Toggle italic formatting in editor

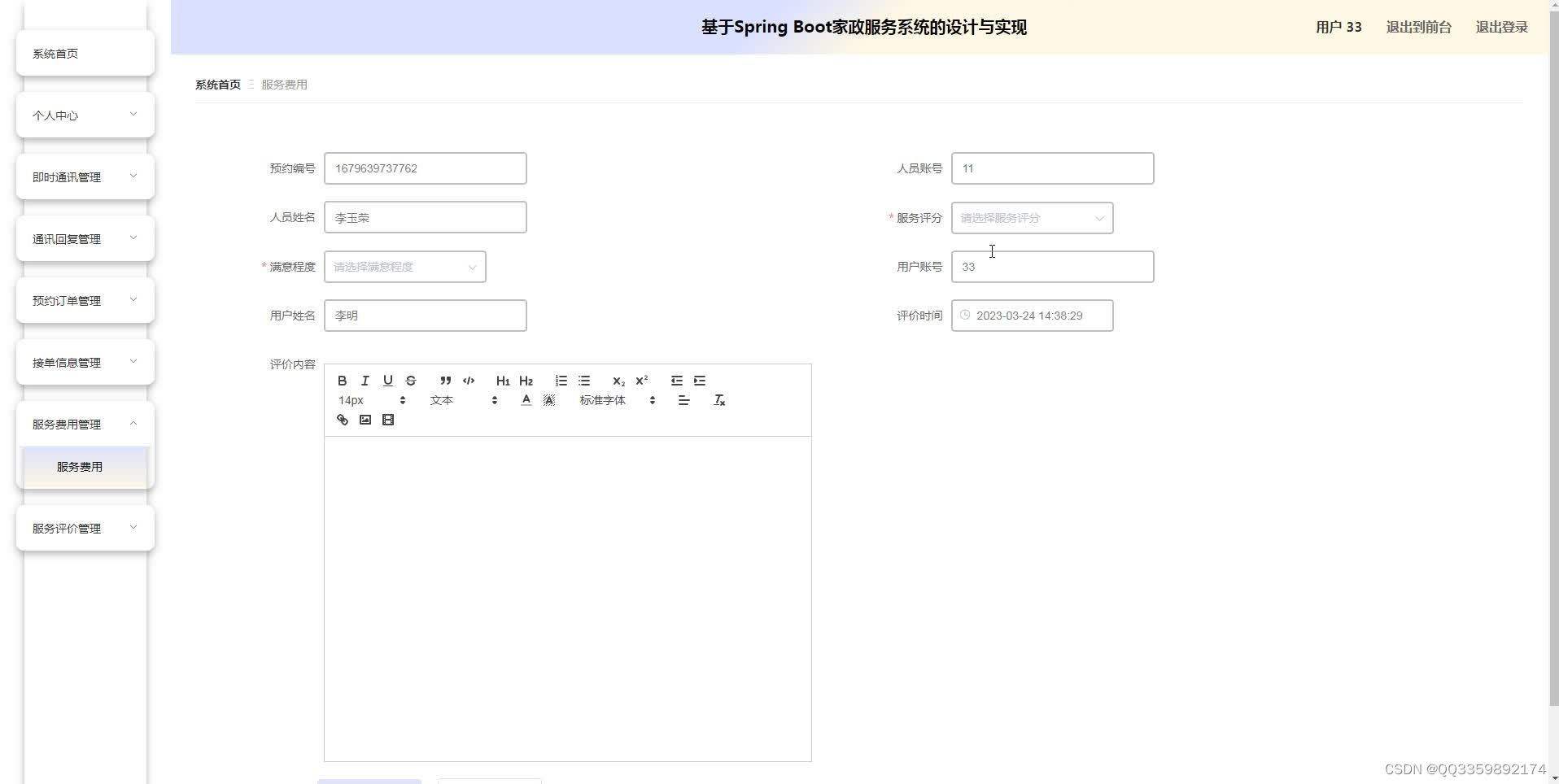pos(365,381)
